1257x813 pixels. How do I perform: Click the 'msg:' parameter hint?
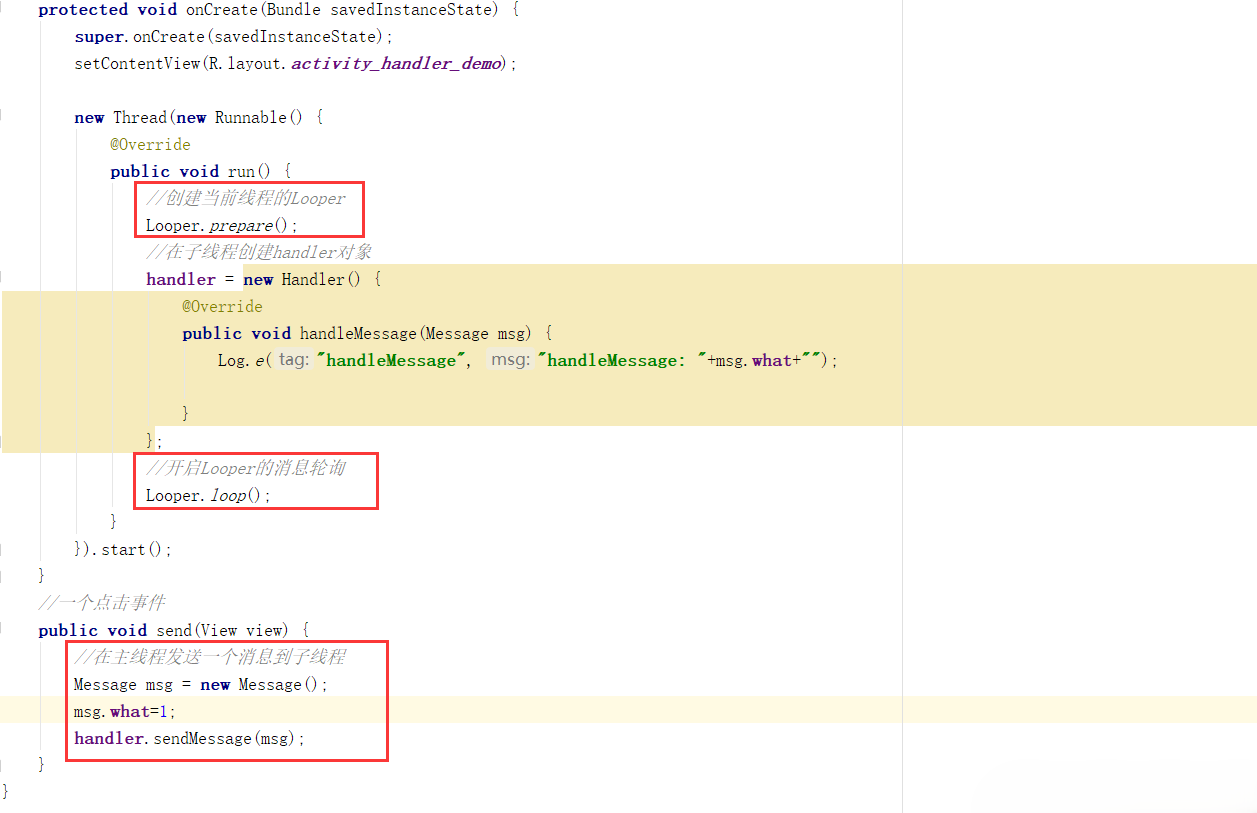pos(509,360)
